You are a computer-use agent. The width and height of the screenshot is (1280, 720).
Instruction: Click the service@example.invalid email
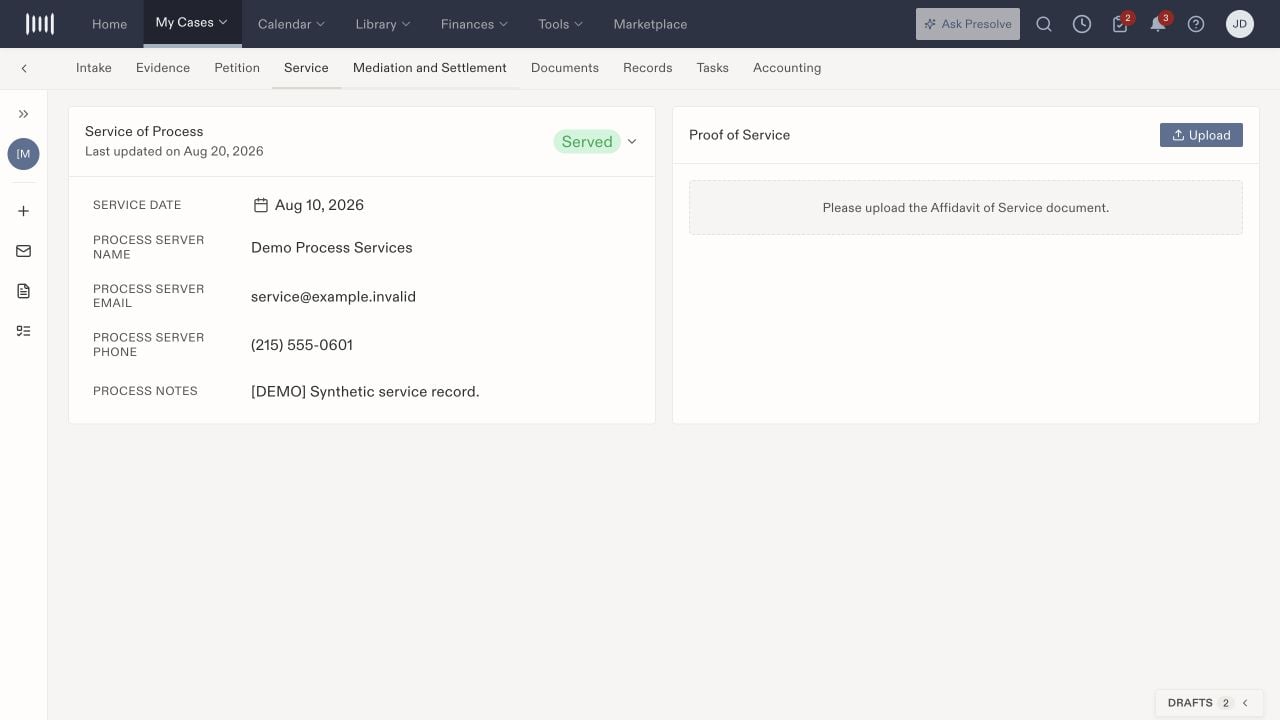click(333, 297)
